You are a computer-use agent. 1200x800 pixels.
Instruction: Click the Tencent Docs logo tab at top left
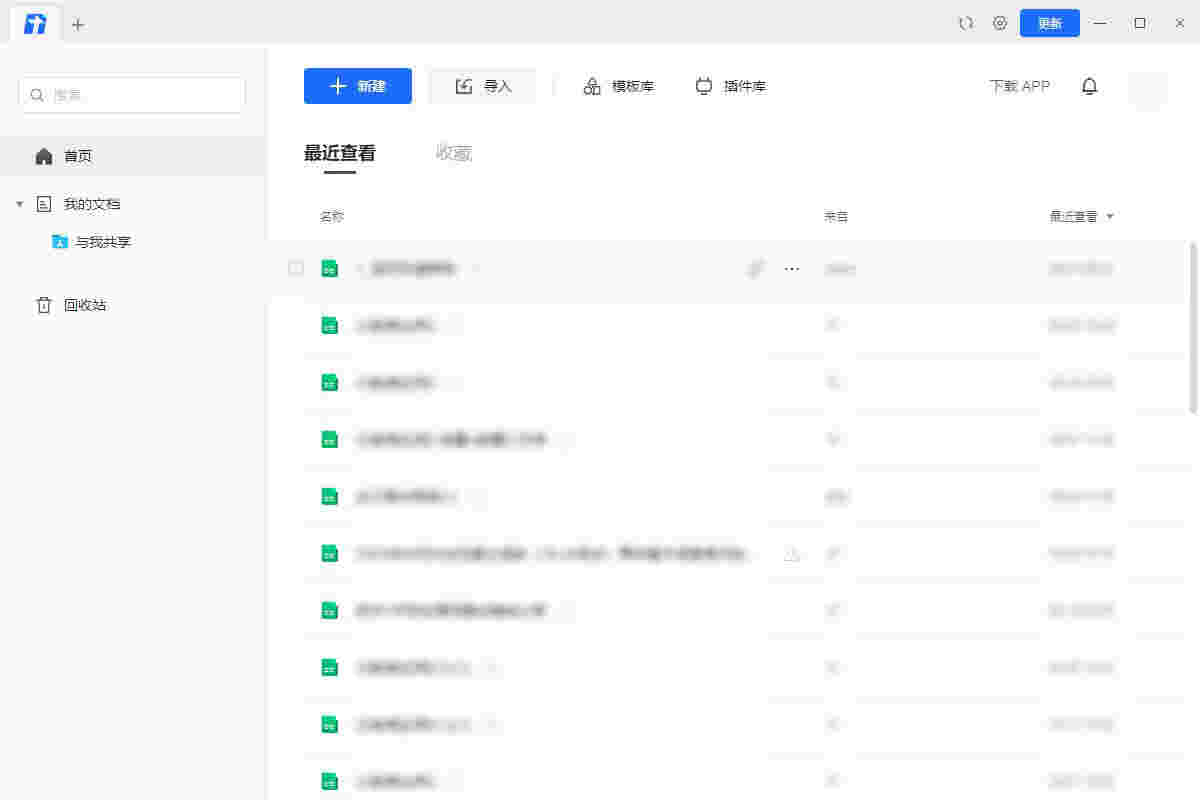[x=35, y=23]
